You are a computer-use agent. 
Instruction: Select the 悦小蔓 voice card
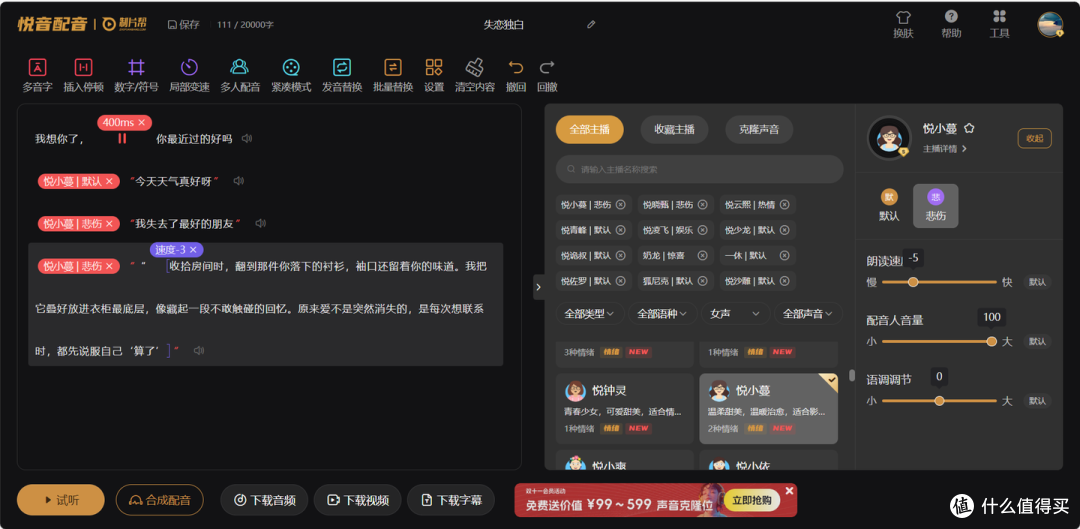(769, 408)
